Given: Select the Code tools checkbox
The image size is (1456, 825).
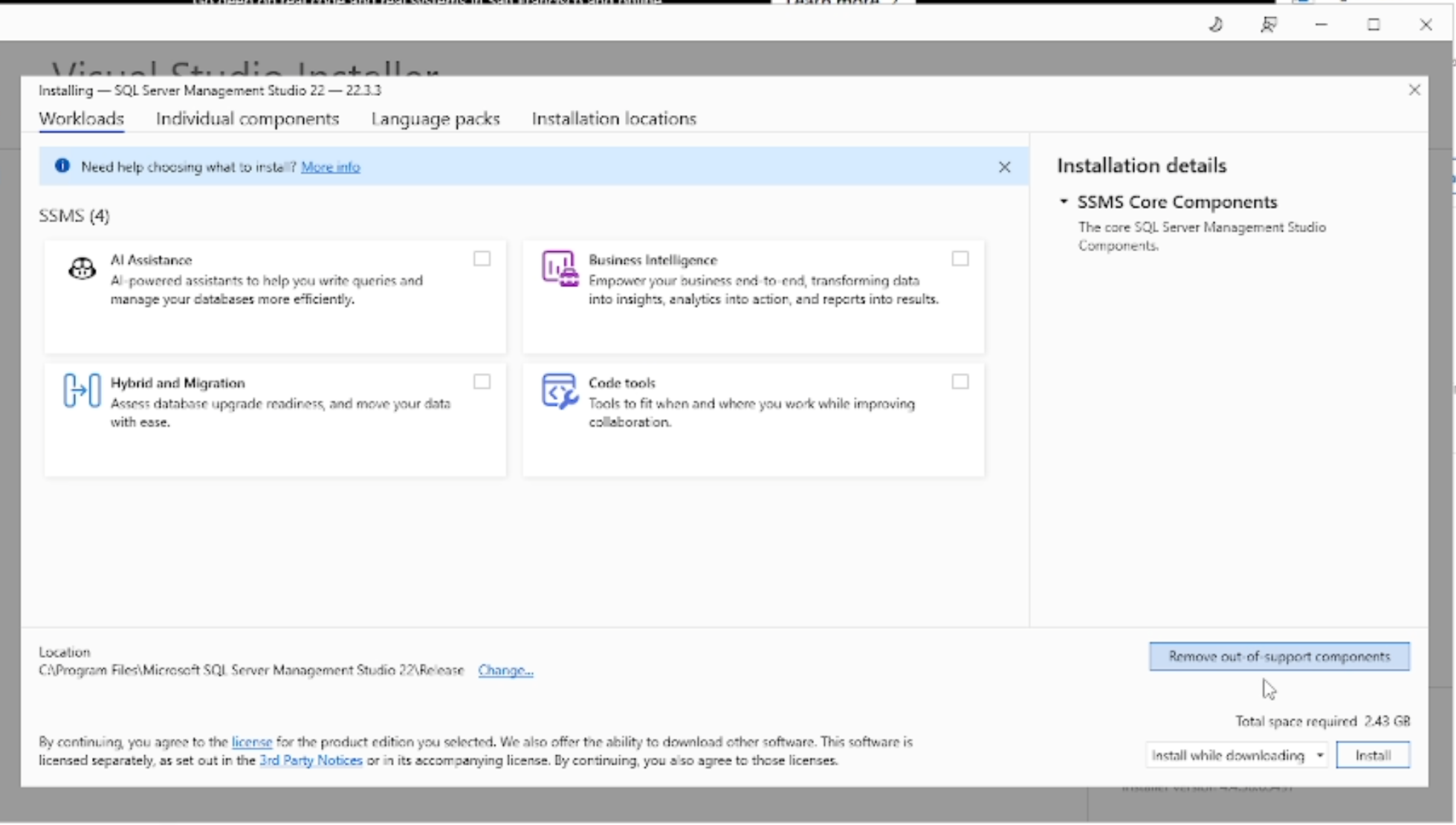Looking at the screenshot, I should coord(960,382).
